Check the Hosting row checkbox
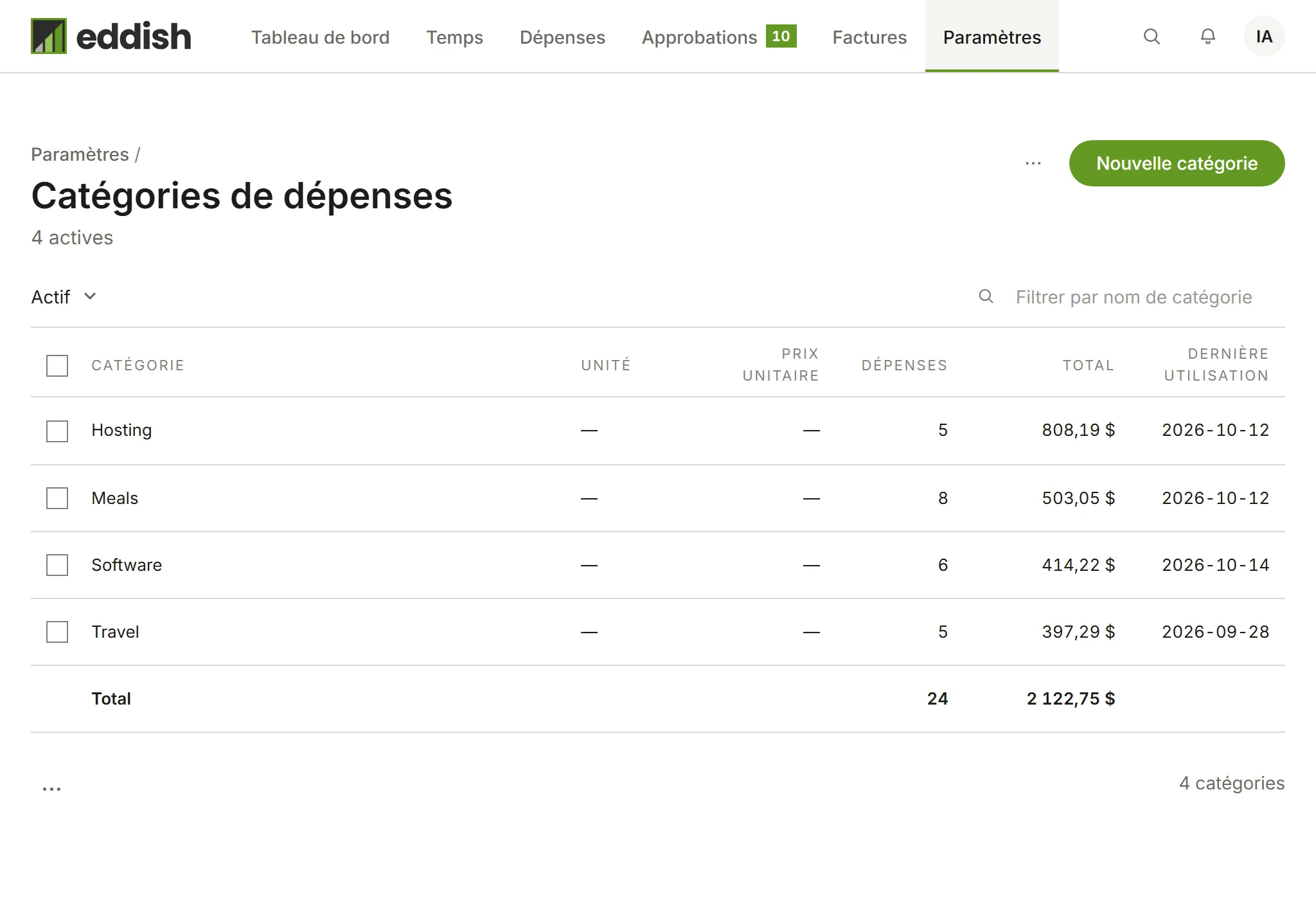 (x=57, y=431)
